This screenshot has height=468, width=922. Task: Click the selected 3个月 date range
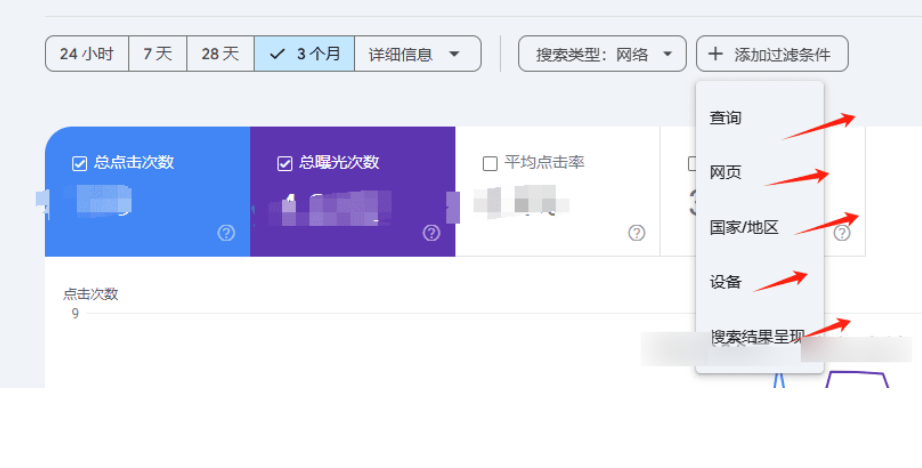tap(305, 54)
